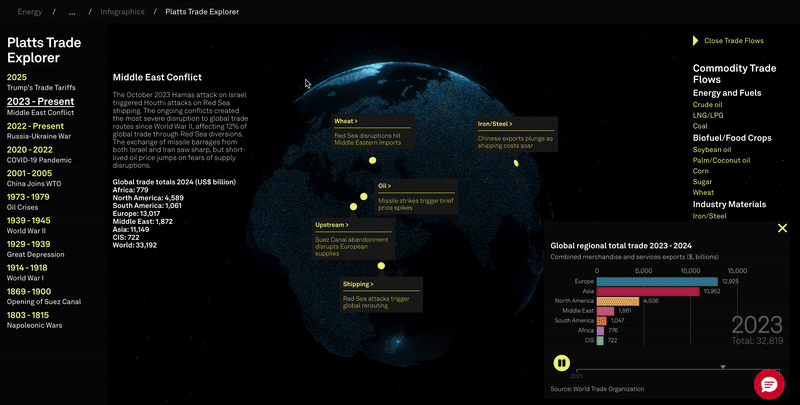Go to Infographics breadcrumb
Screen dimensions: 800x405
pyautogui.click(x=122, y=12)
